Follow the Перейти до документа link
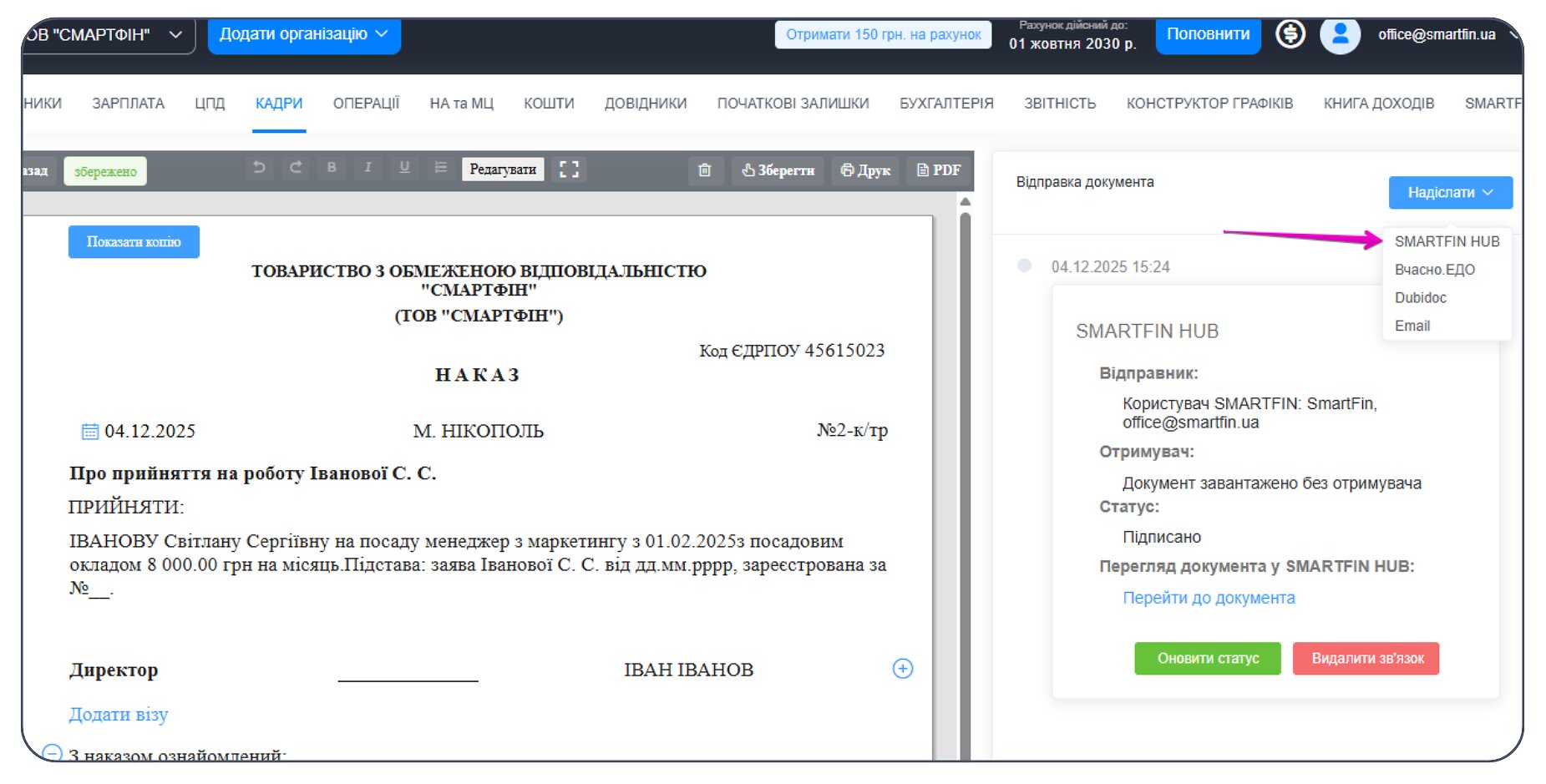Image resolution: width=1546 pixels, height=784 pixels. (1208, 598)
